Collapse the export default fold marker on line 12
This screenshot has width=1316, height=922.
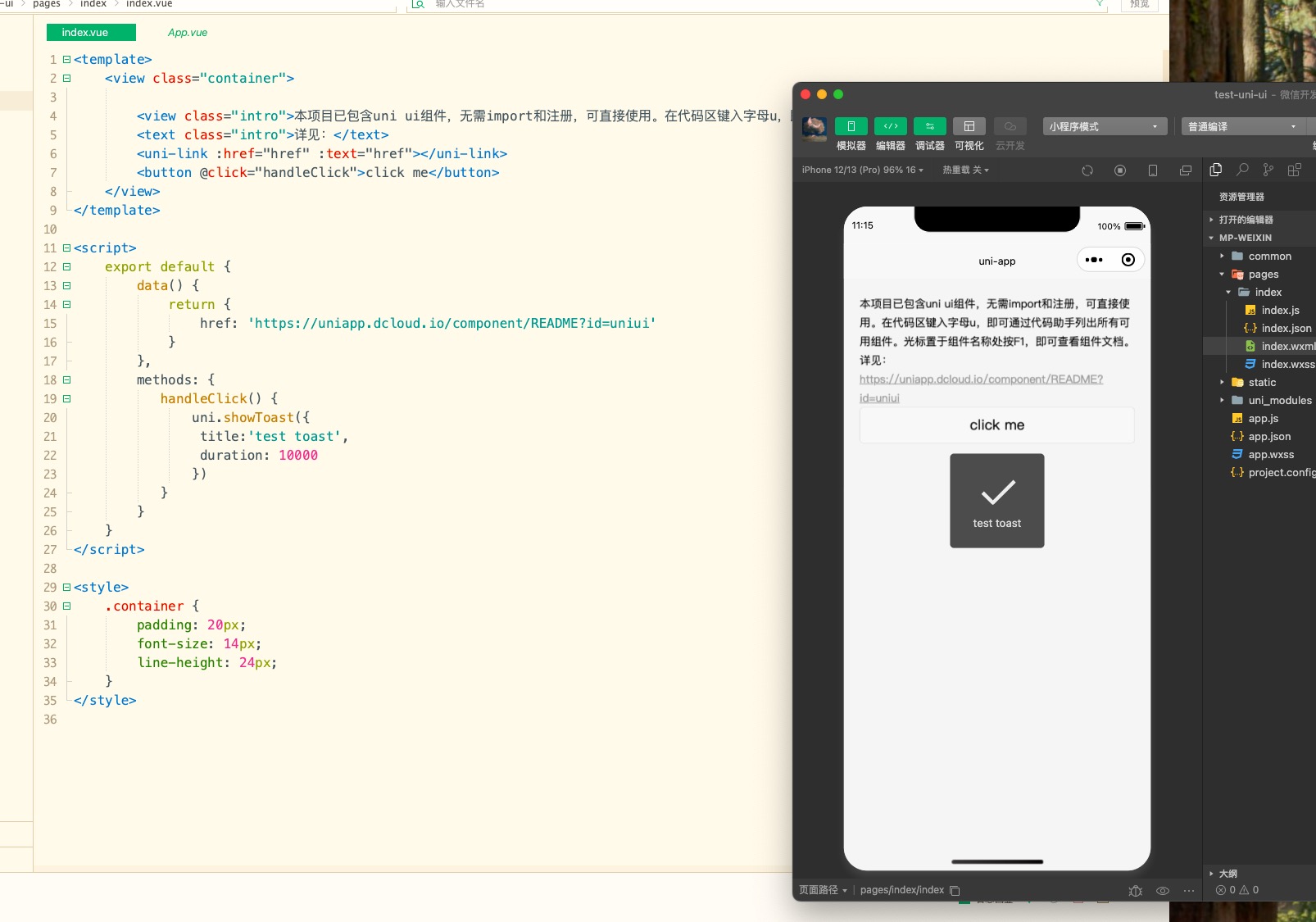[x=66, y=267]
